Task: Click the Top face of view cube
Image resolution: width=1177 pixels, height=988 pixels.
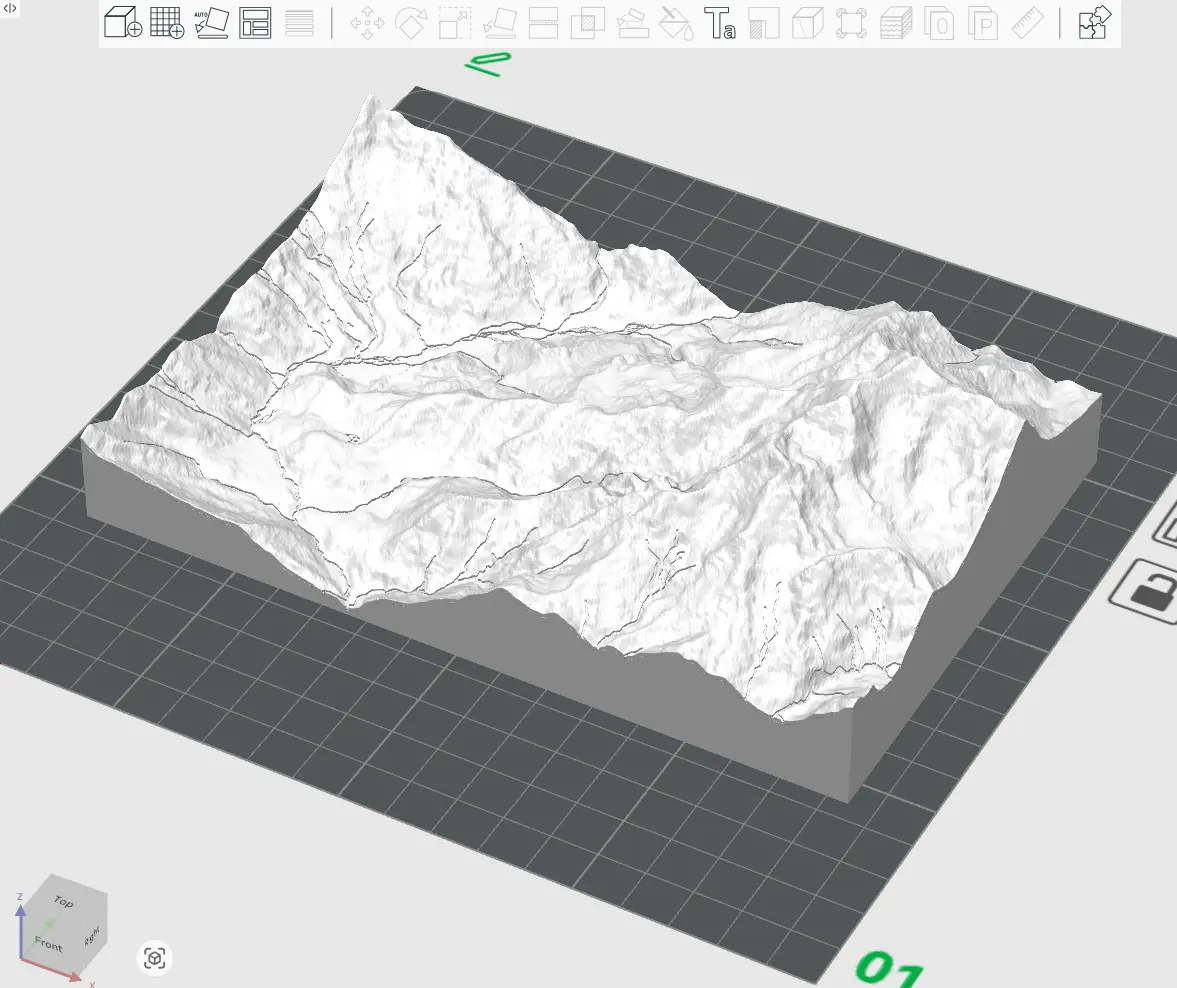Action: pyautogui.click(x=65, y=901)
